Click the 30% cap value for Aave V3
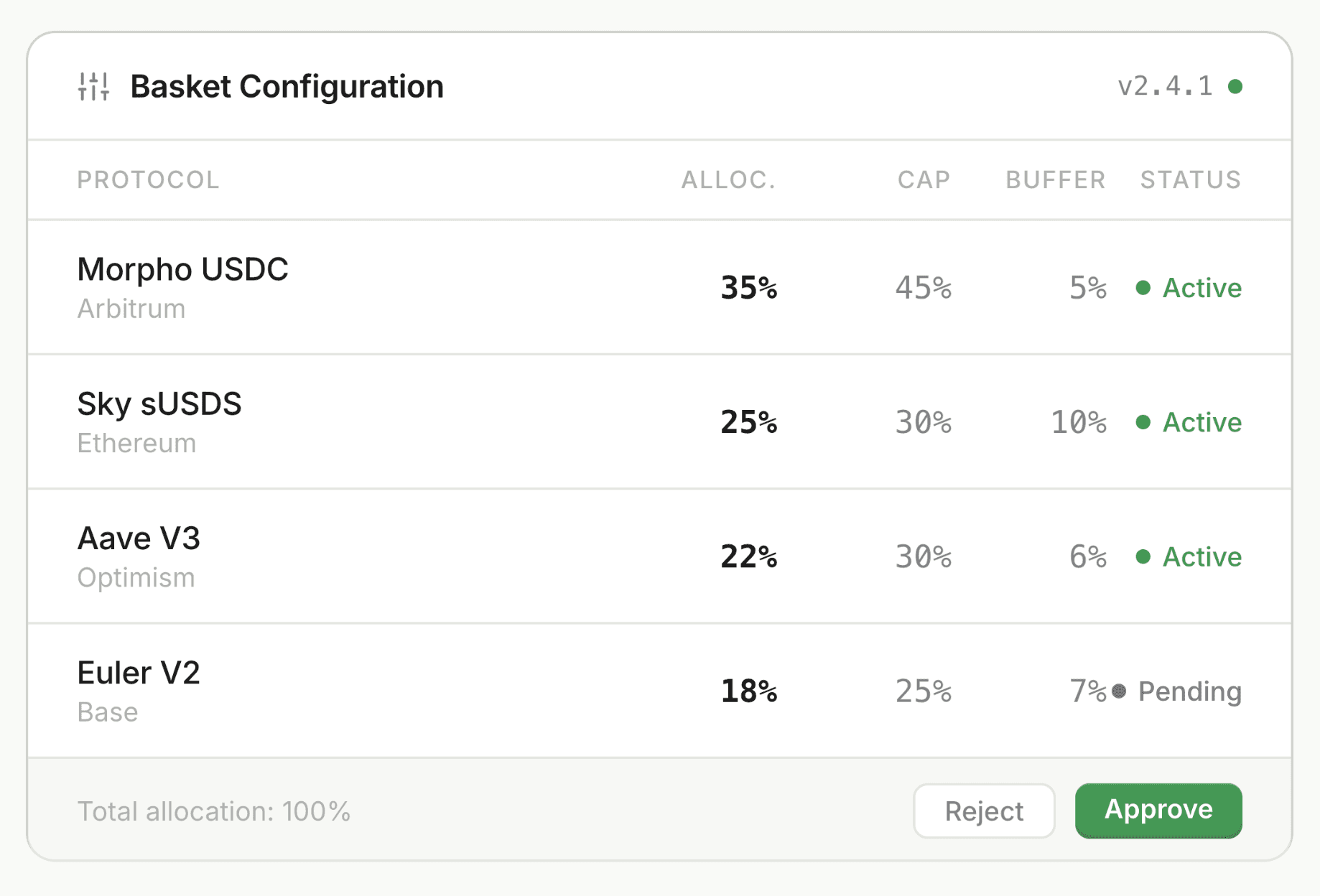 click(923, 556)
